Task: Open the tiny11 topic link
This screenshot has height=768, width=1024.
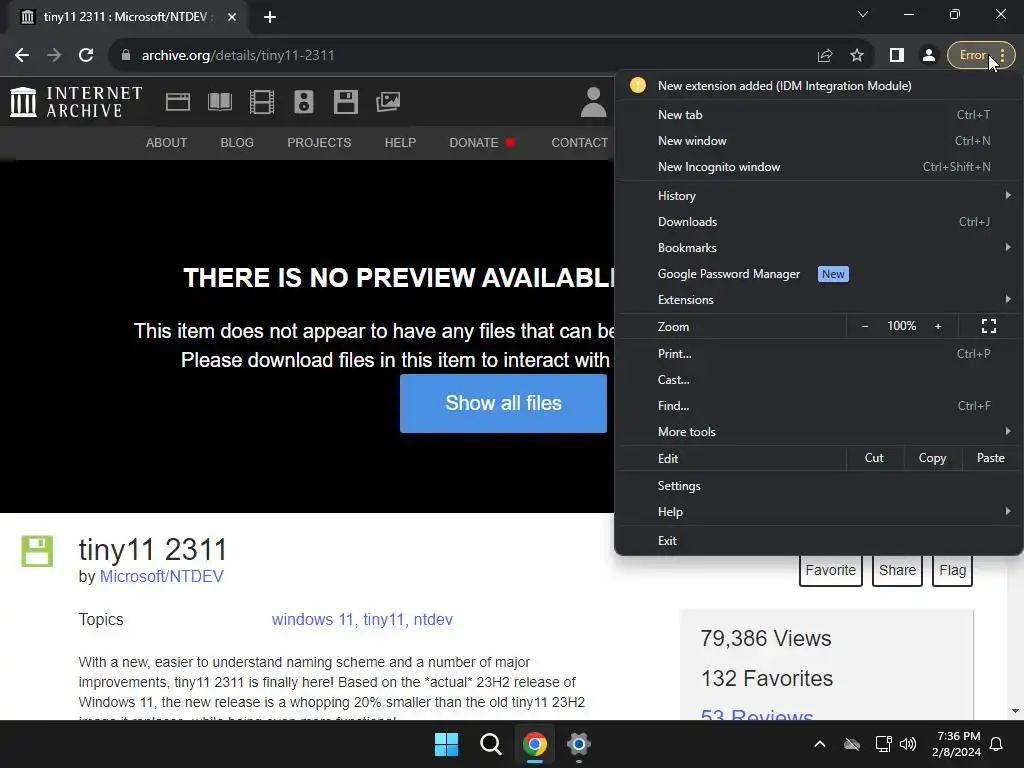Action: [385, 620]
